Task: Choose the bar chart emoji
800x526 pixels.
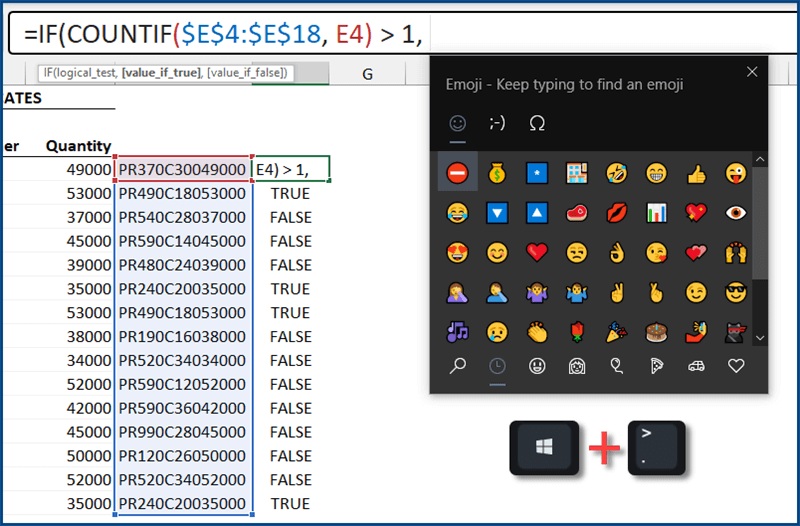Action: coord(657,213)
